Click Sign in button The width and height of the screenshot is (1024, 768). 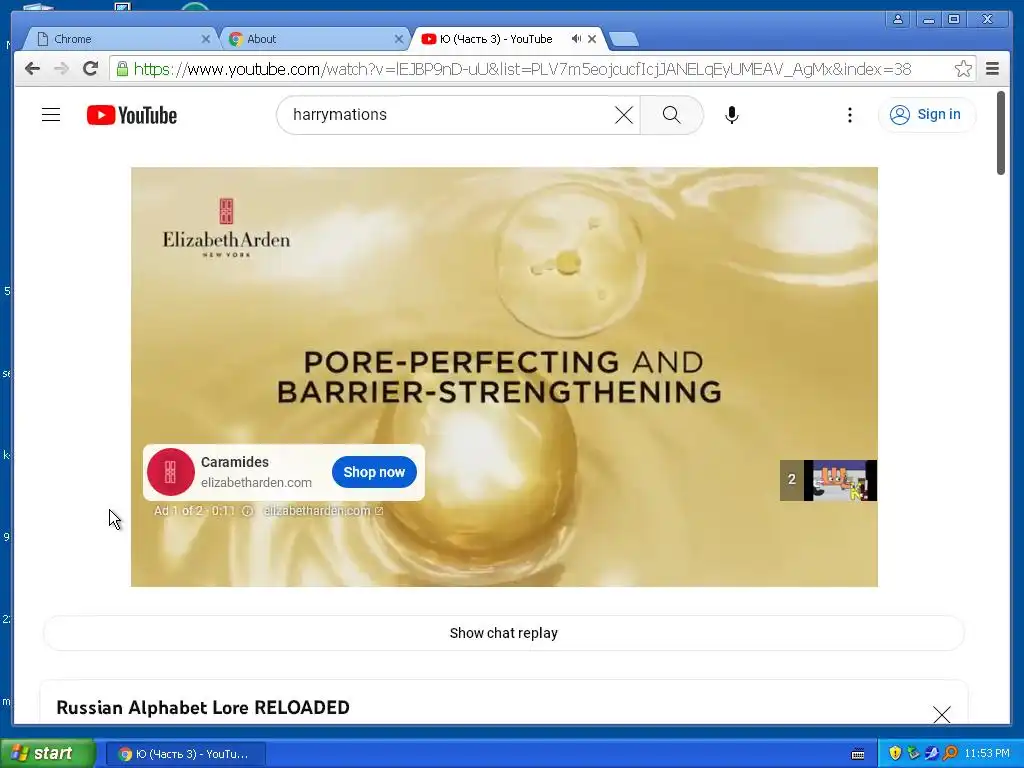(x=927, y=115)
